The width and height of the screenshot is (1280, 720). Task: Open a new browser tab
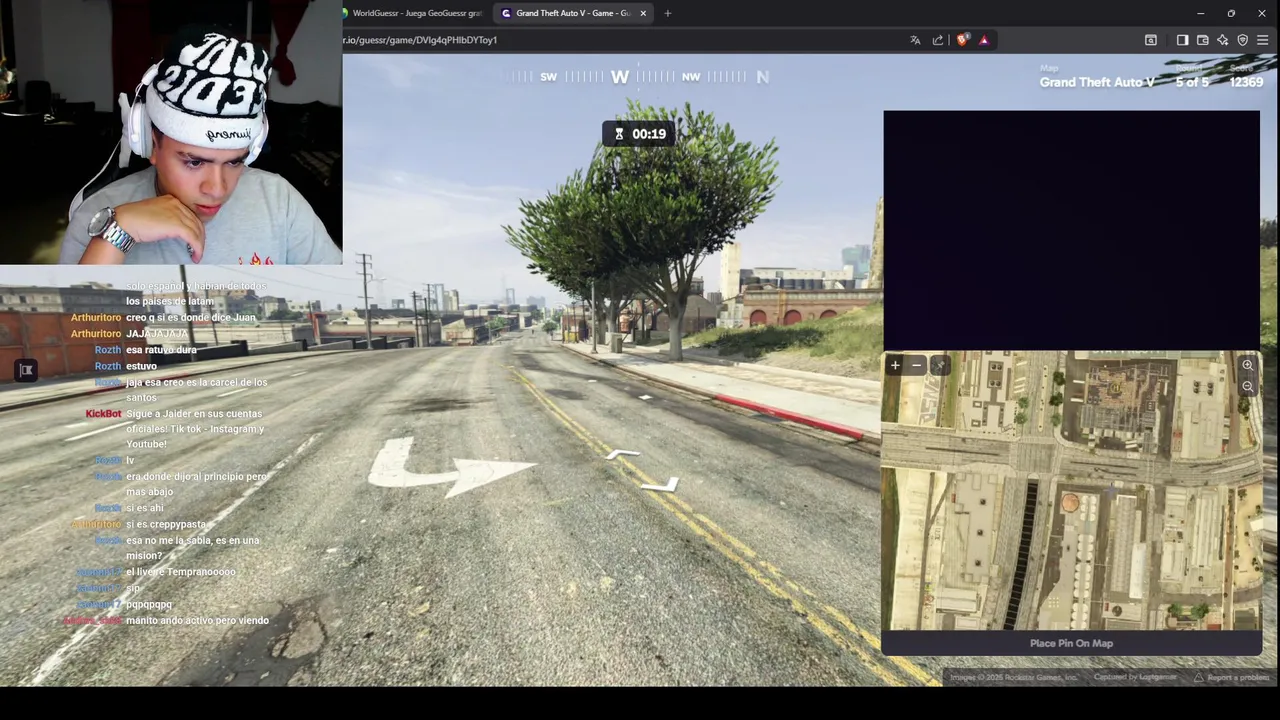coord(667,13)
